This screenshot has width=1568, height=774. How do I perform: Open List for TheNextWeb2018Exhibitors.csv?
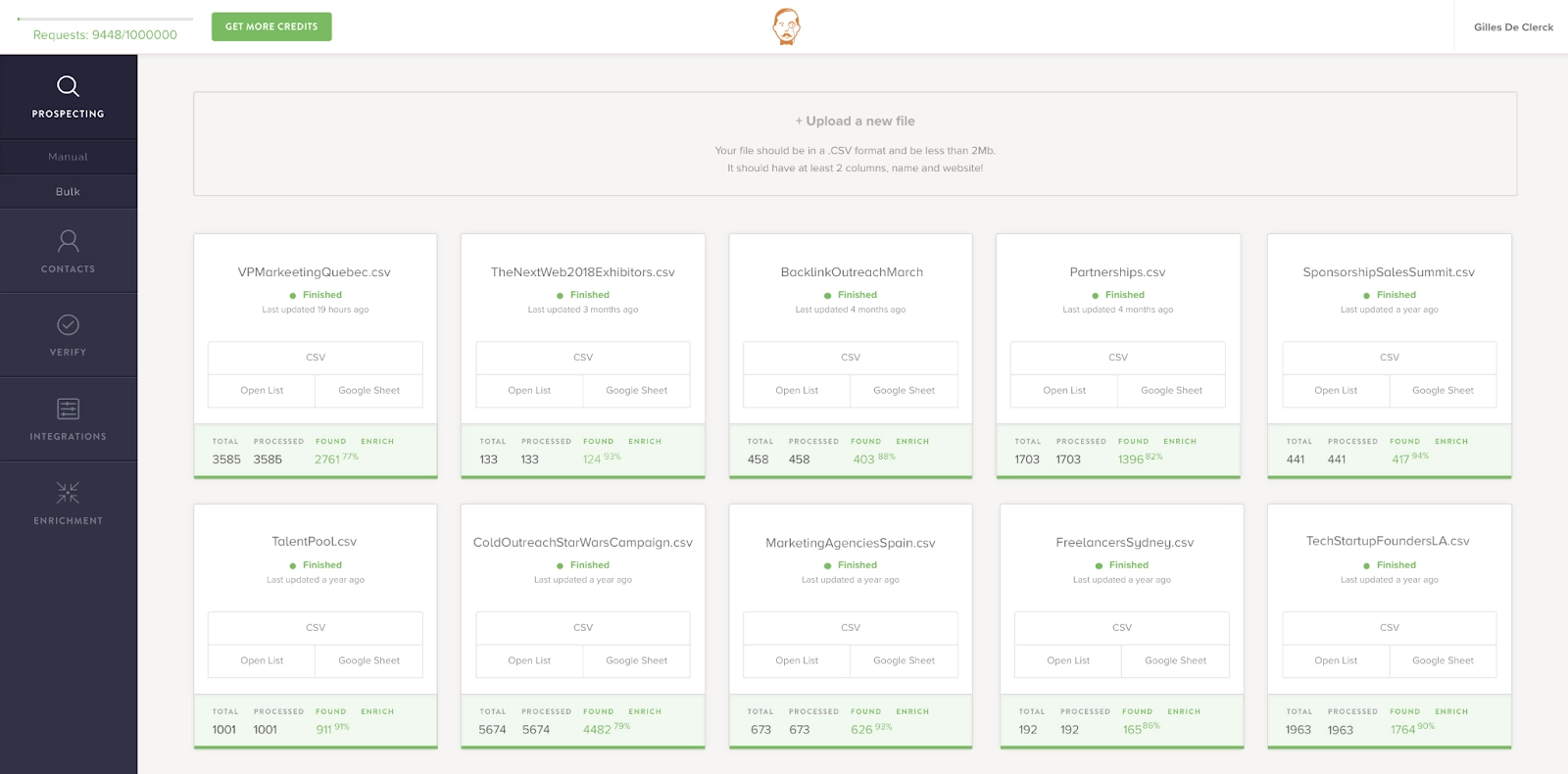point(529,391)
